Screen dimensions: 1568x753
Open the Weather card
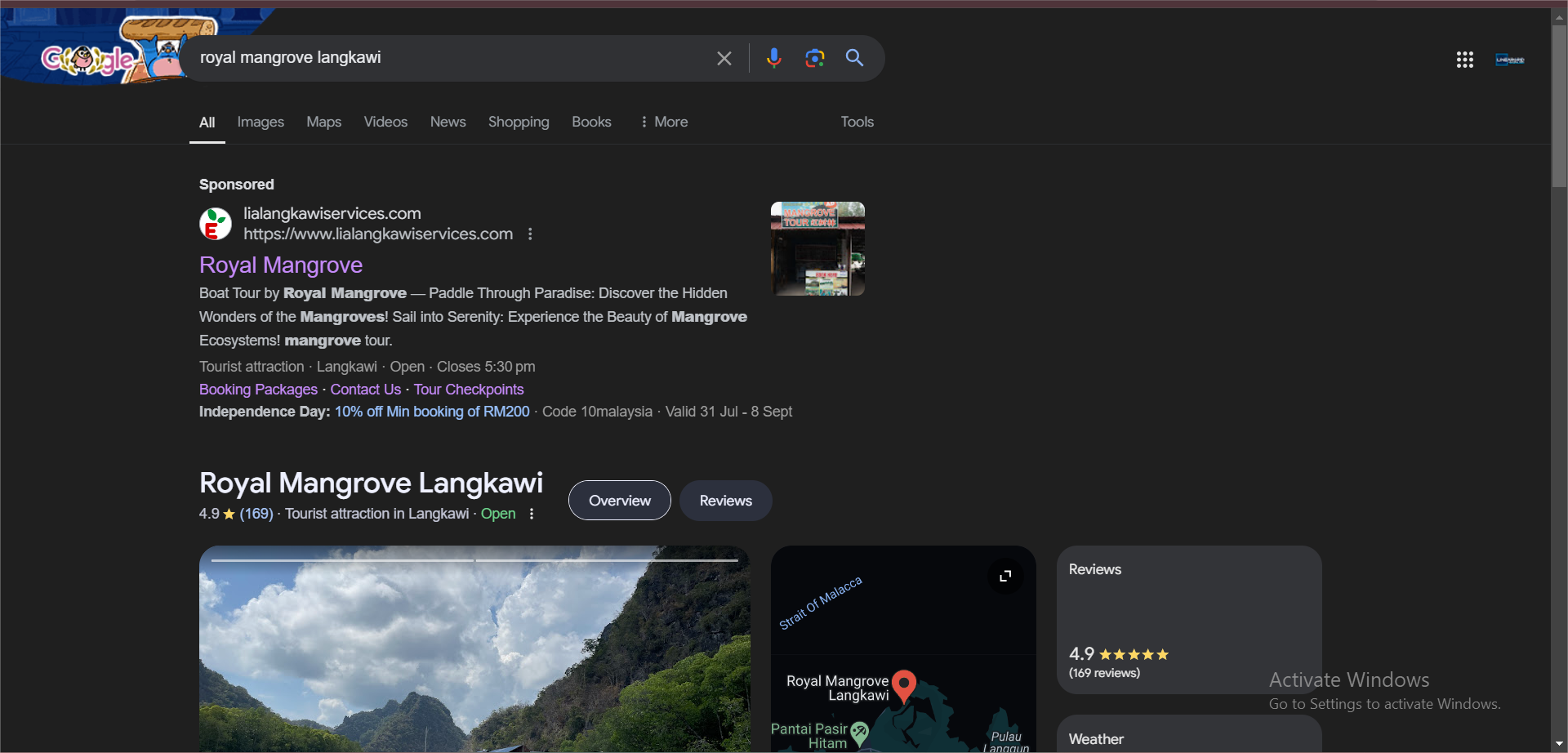(1189, 734)
